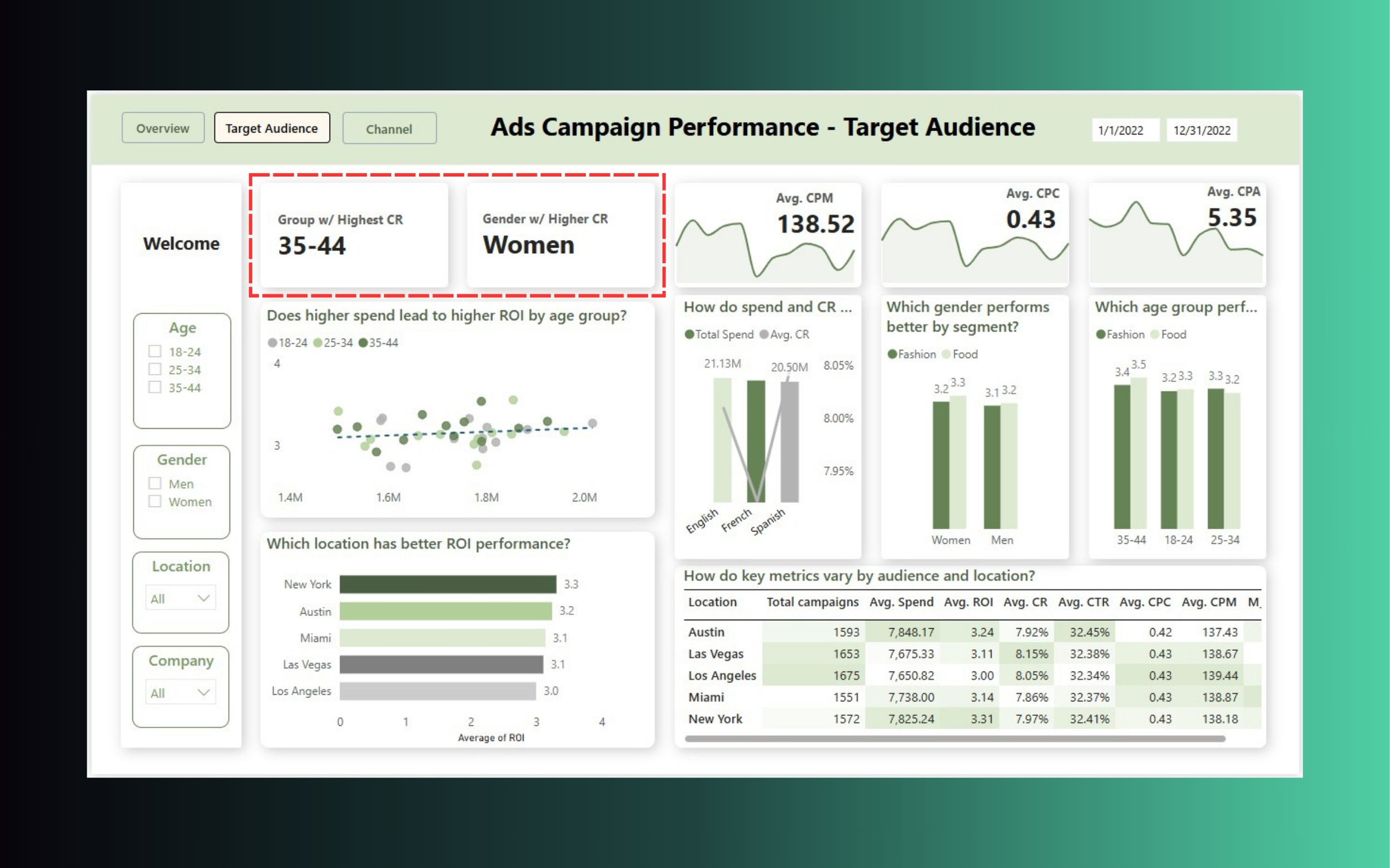The width and height of the screenshot is (1390, 868).
Task: Click the Total campaigns column header
Action: (x=812, y=602)
